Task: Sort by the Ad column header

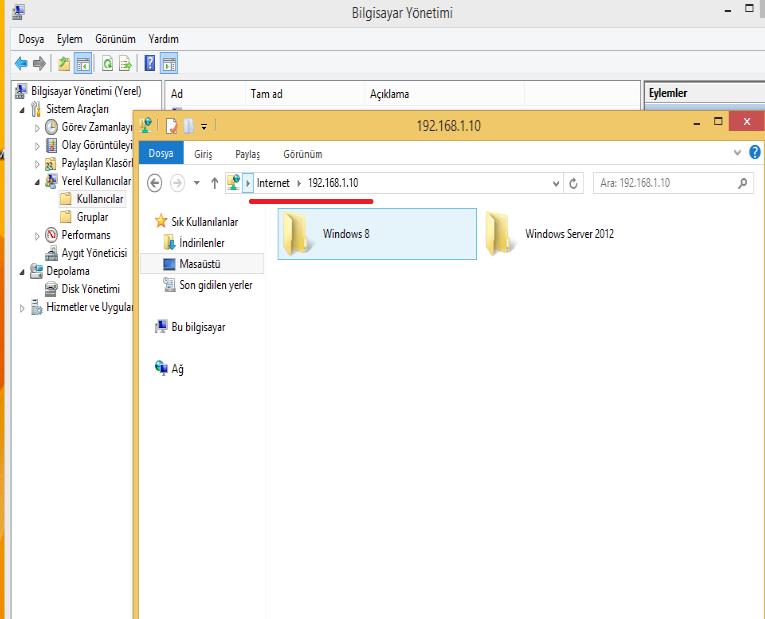Action: (x=205, y=94)
